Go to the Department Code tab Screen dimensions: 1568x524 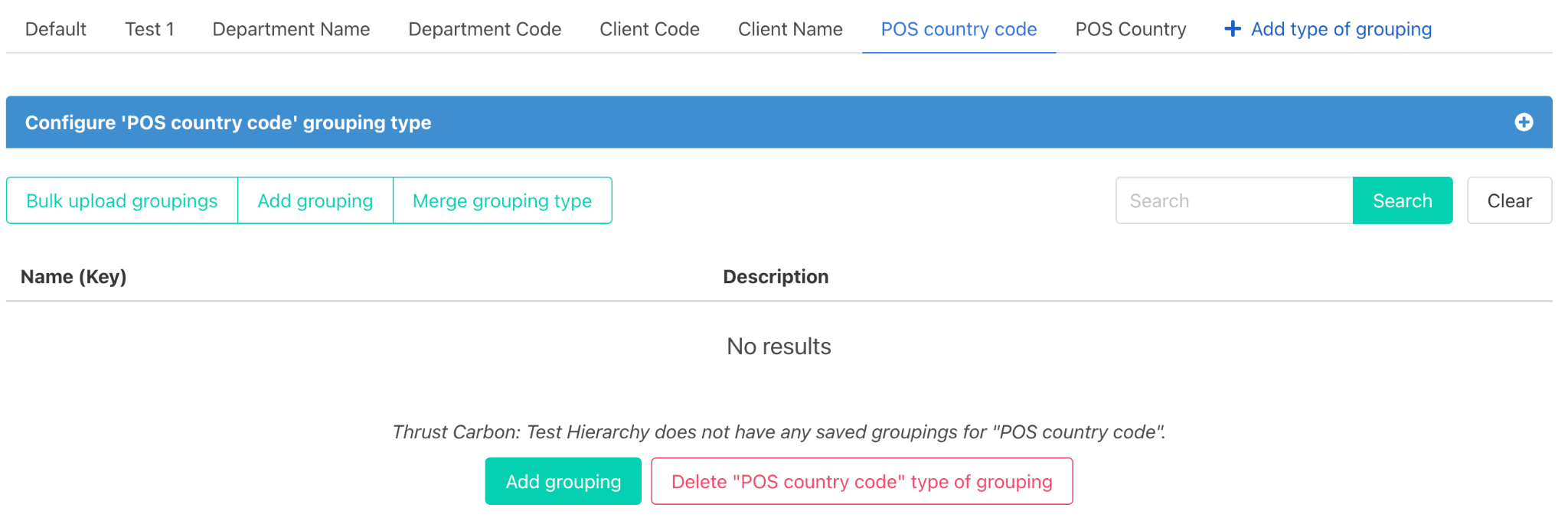coord(485,29)
